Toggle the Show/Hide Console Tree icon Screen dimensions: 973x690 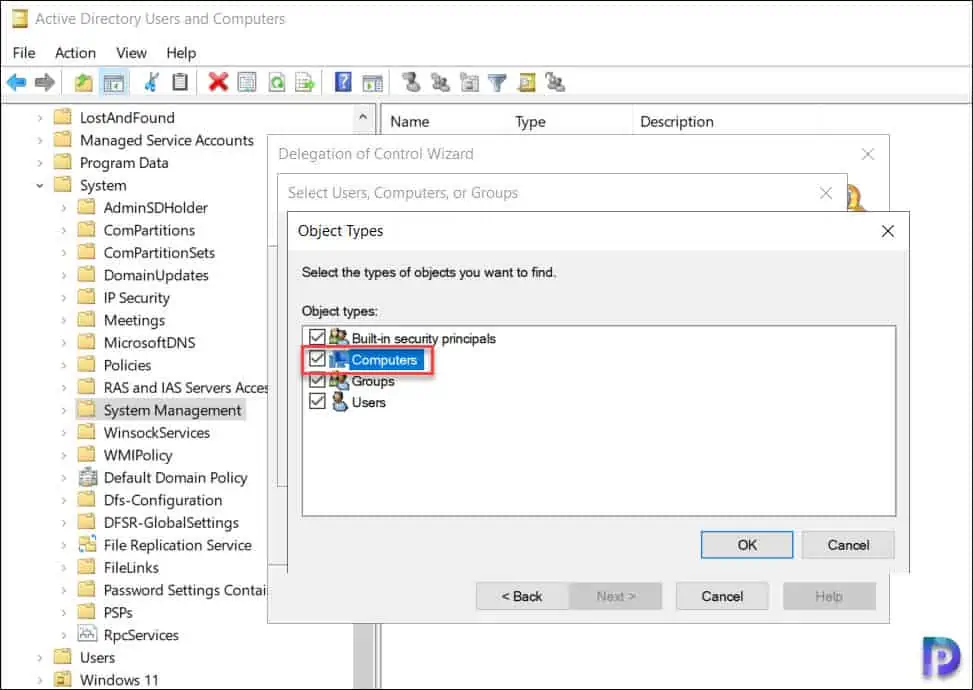coord(114,82)
